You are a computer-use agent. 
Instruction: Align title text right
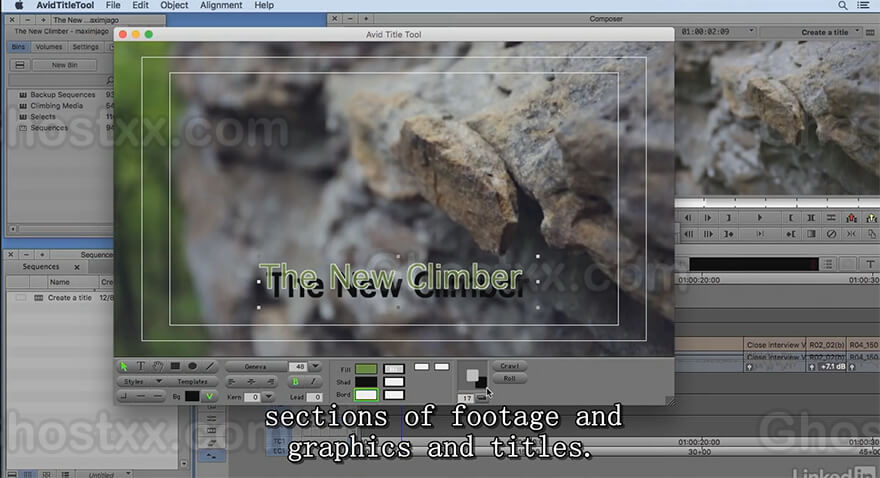[271, 382]
